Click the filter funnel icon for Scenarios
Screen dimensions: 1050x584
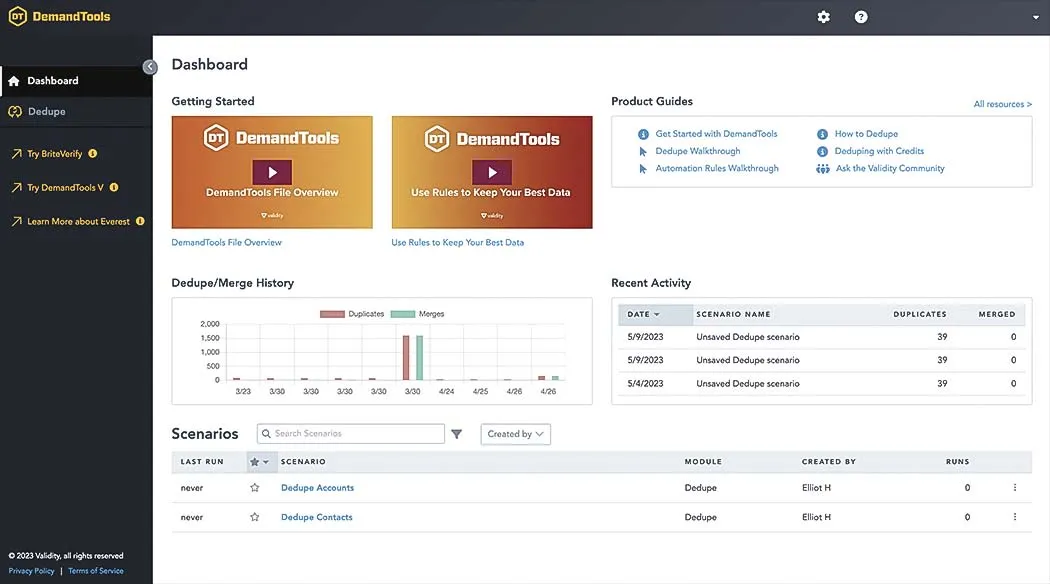coord(457,434)
